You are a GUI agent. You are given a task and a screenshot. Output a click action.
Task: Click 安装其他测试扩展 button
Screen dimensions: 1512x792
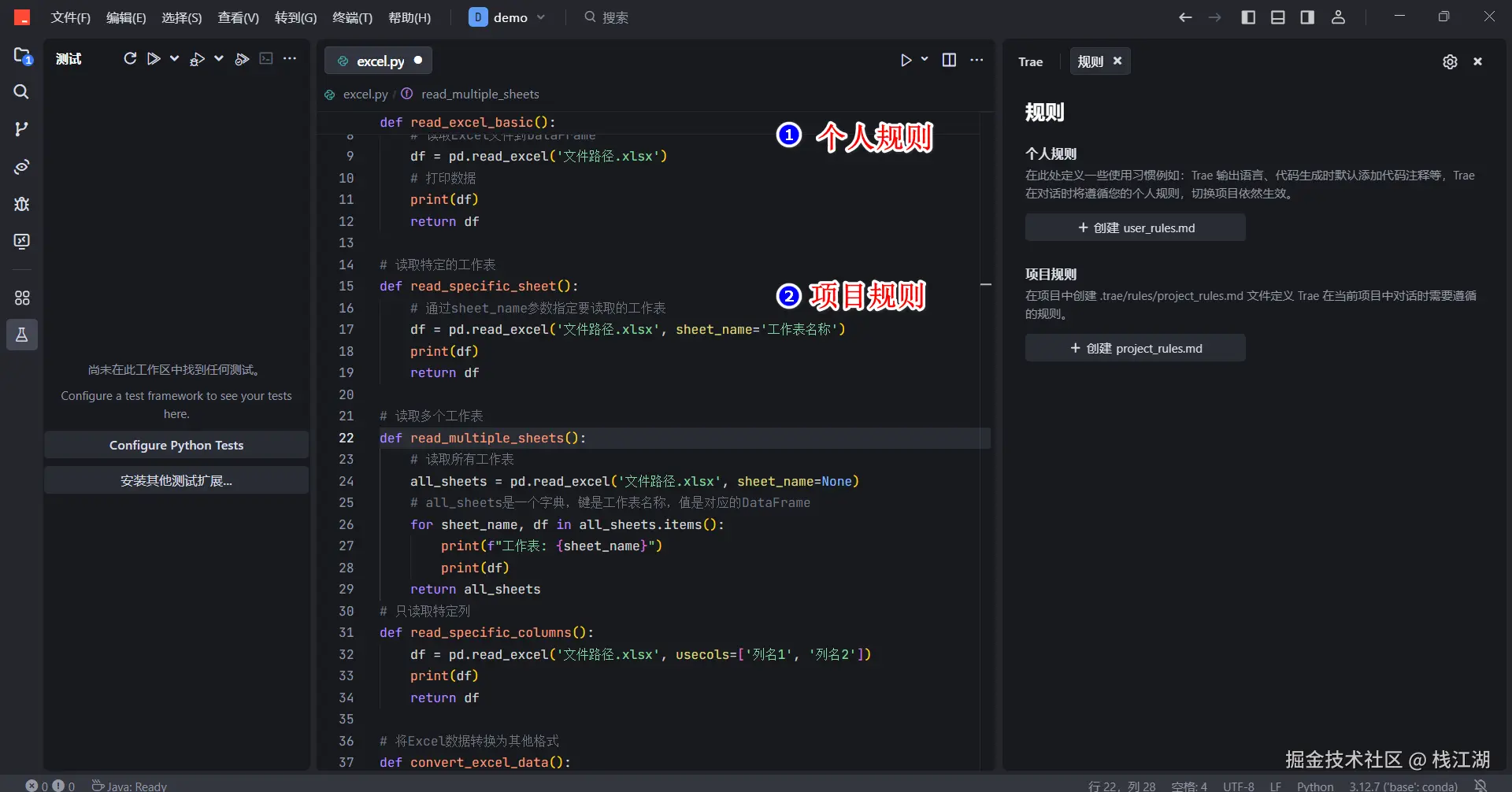tap(176, 480)
